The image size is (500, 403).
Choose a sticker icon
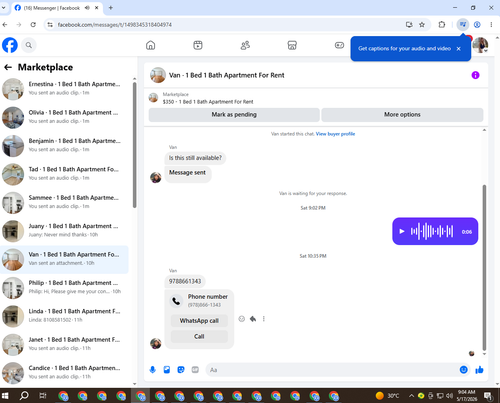click(181, 370)
